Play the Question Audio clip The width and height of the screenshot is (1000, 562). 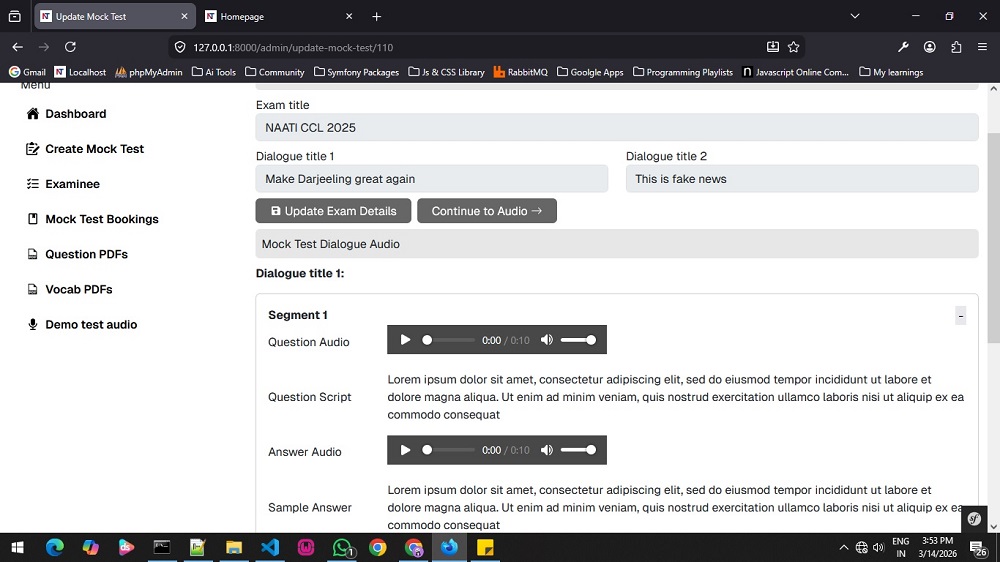tap(405, 340)
